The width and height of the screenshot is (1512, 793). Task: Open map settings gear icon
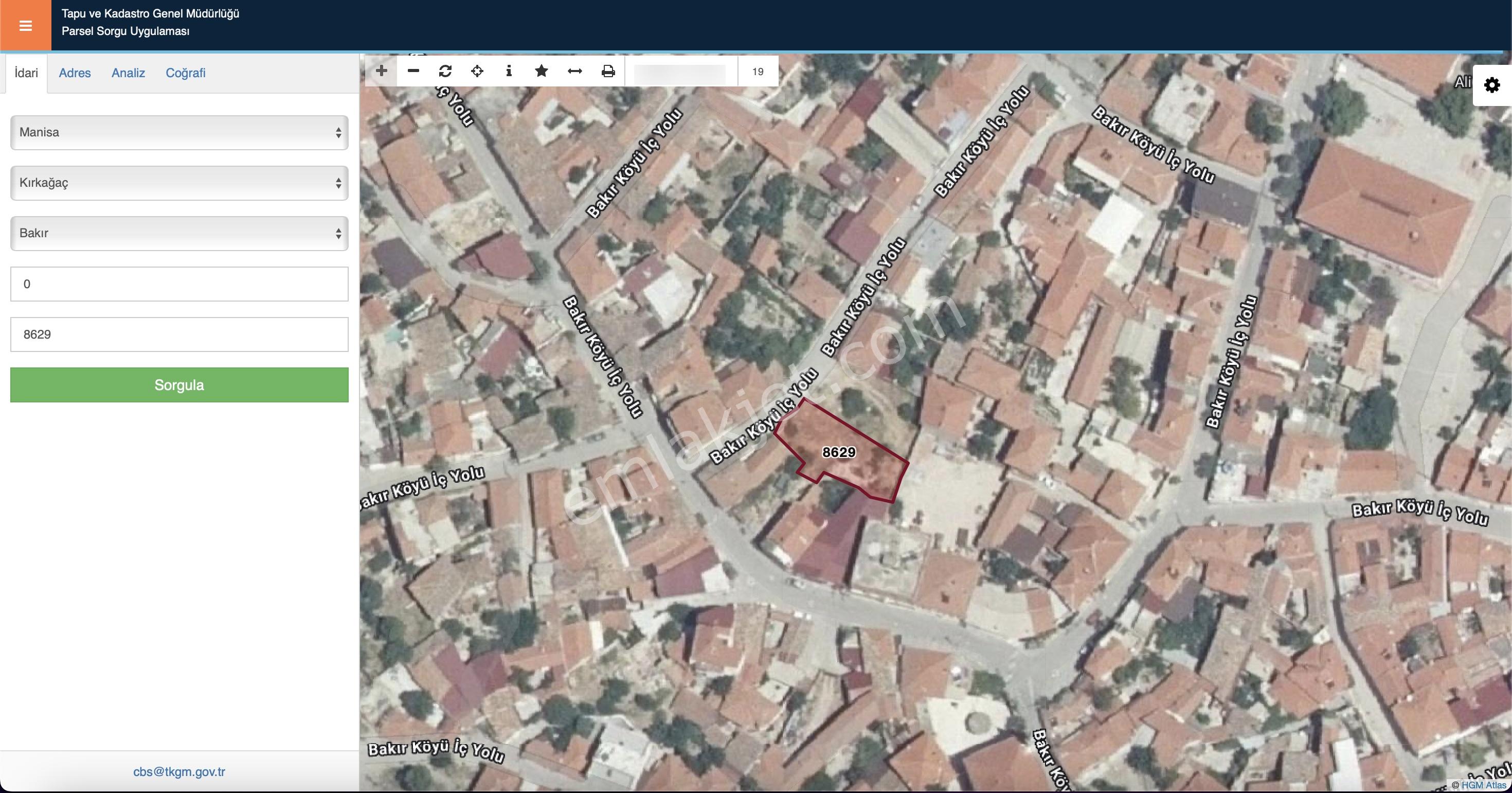click(1492, 86)
